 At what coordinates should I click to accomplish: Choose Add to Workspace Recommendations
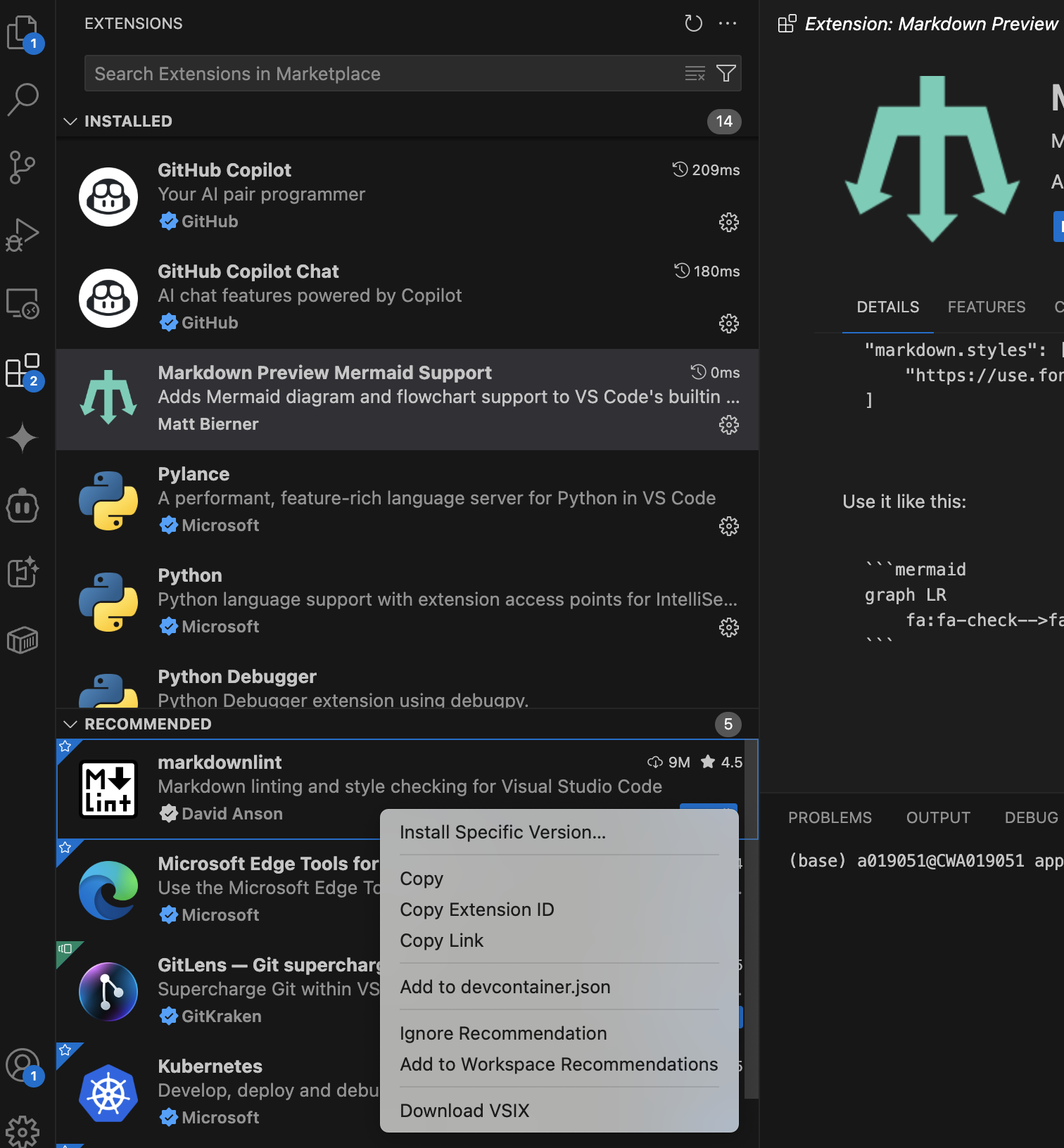(559, 1064)
